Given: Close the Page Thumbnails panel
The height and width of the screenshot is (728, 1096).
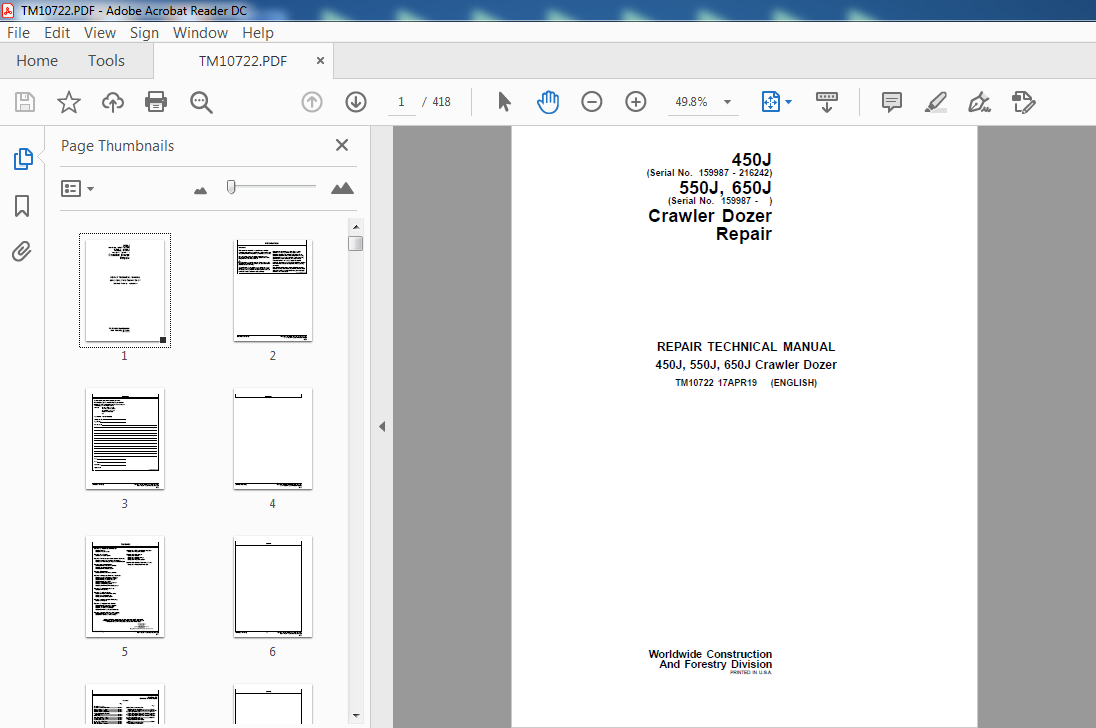Looking at the screenshot, I should [342, 145].
